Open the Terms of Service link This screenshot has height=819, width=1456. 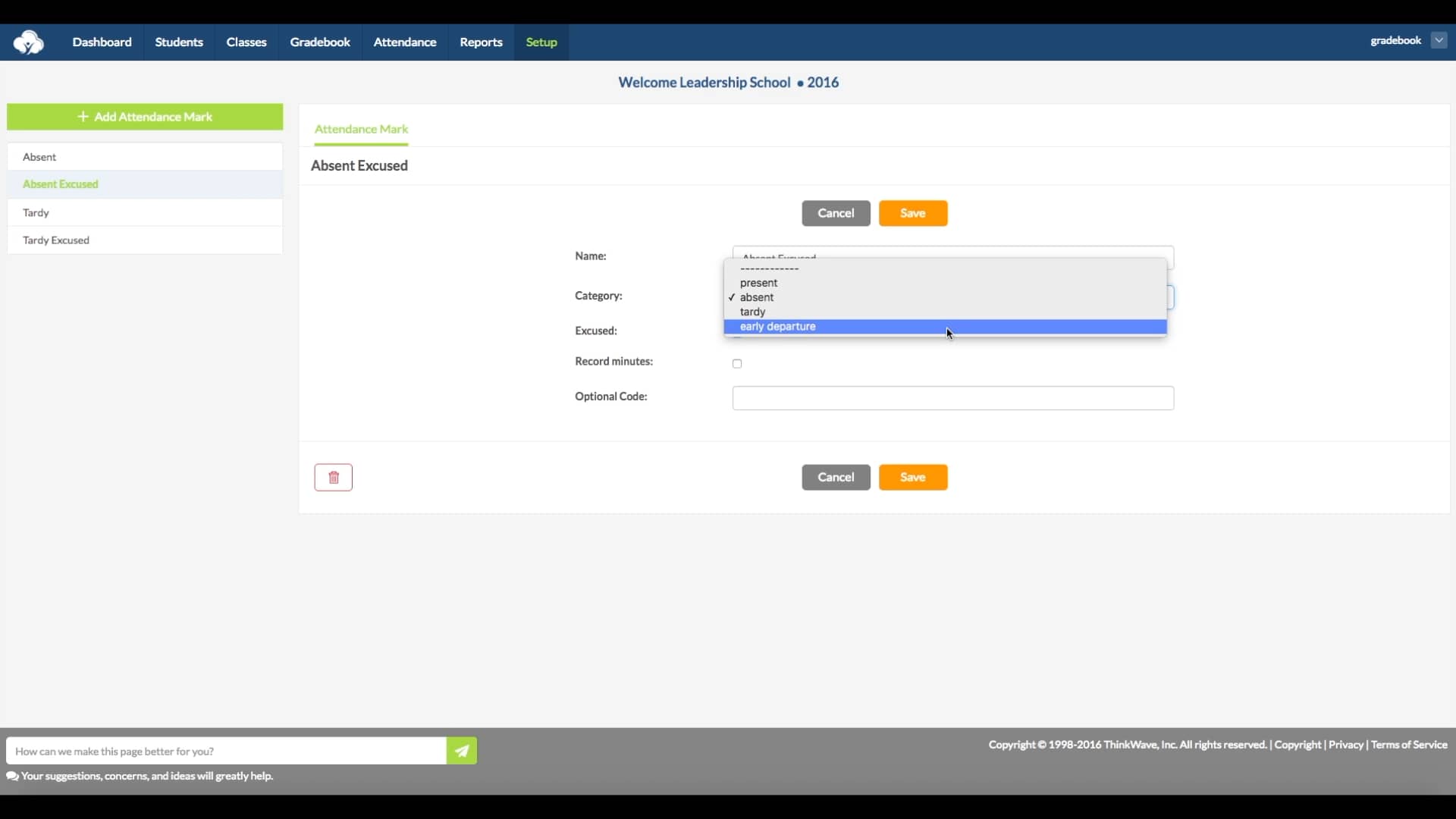(1409, 744)
